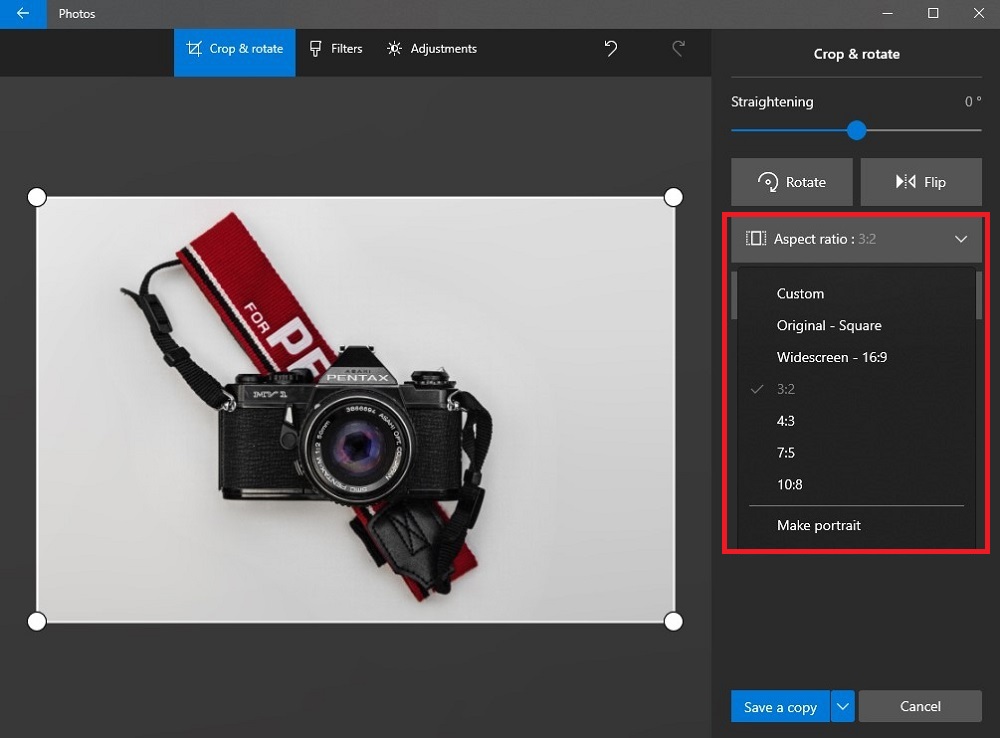Choose Original - Square from the list

(828, 325)
